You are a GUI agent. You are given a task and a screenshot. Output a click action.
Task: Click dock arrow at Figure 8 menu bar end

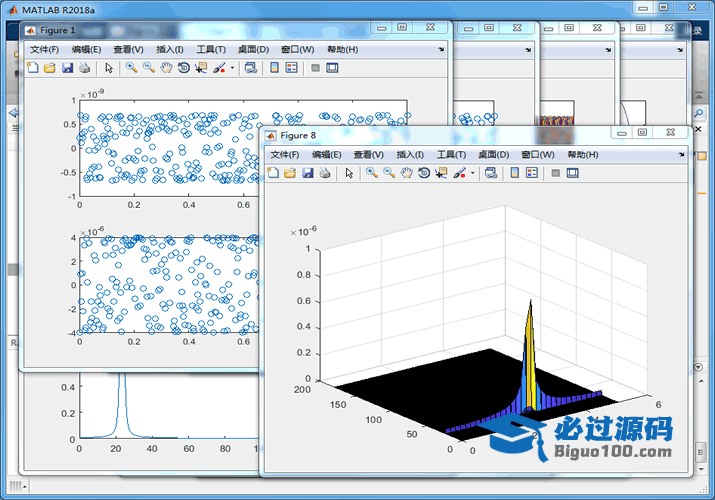[x=681, y=155]
